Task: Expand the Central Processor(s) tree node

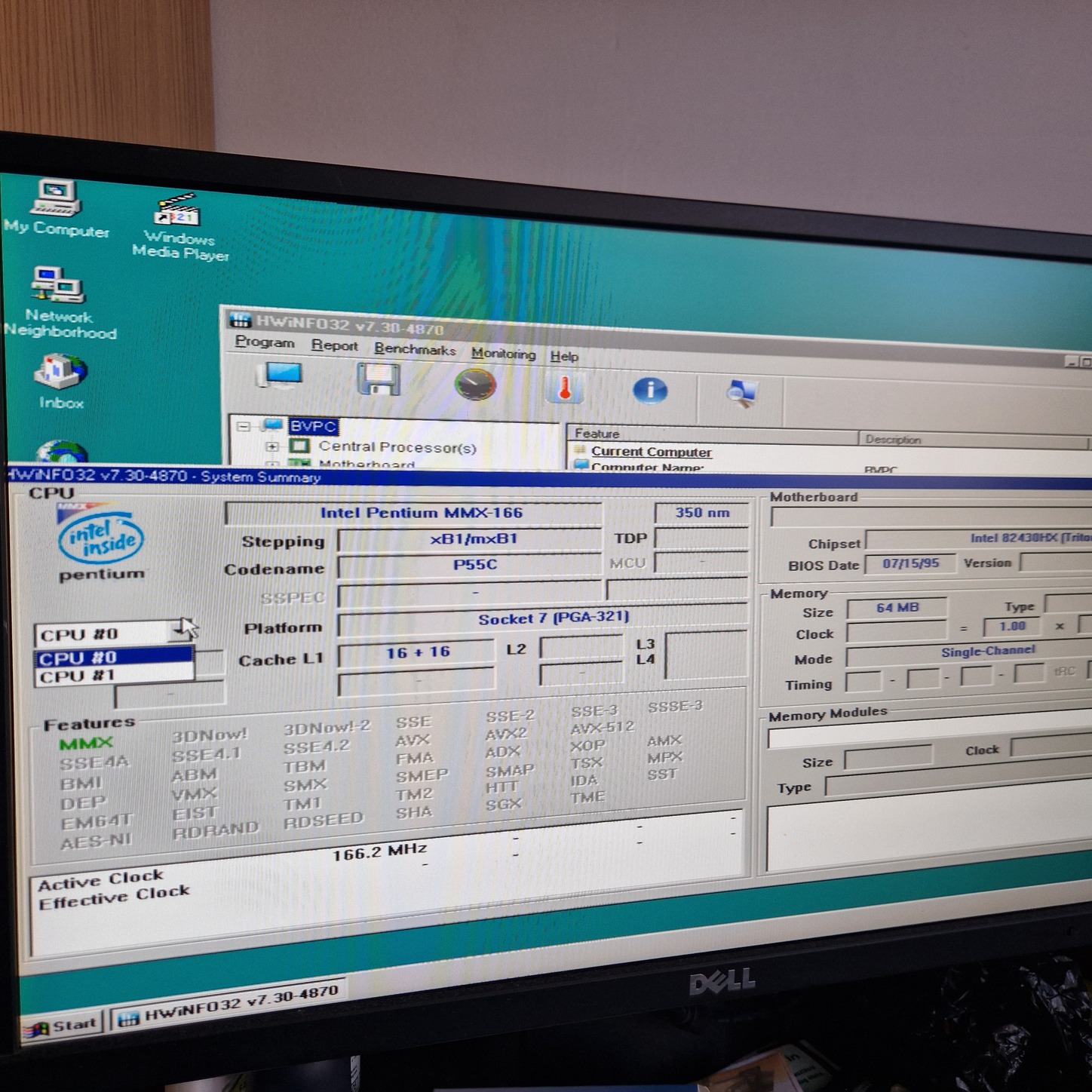Action: tap(271, 446)
